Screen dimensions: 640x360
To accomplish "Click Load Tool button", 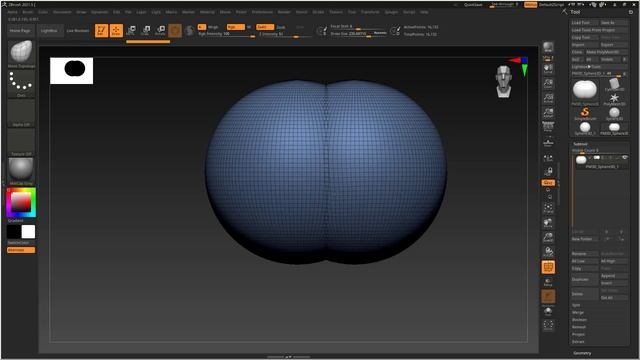I will coord(584,23).
